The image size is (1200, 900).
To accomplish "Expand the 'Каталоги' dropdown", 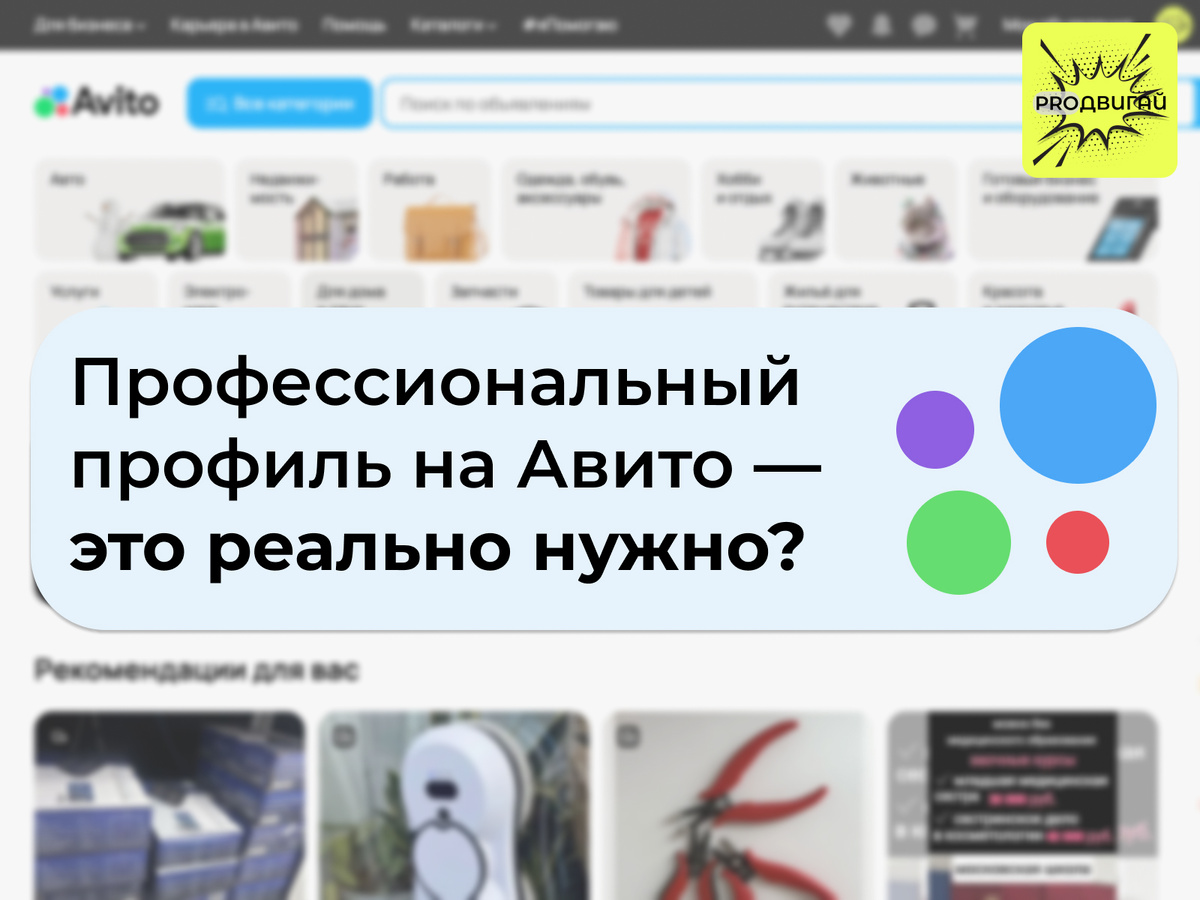I will click(x=453, y=25).
